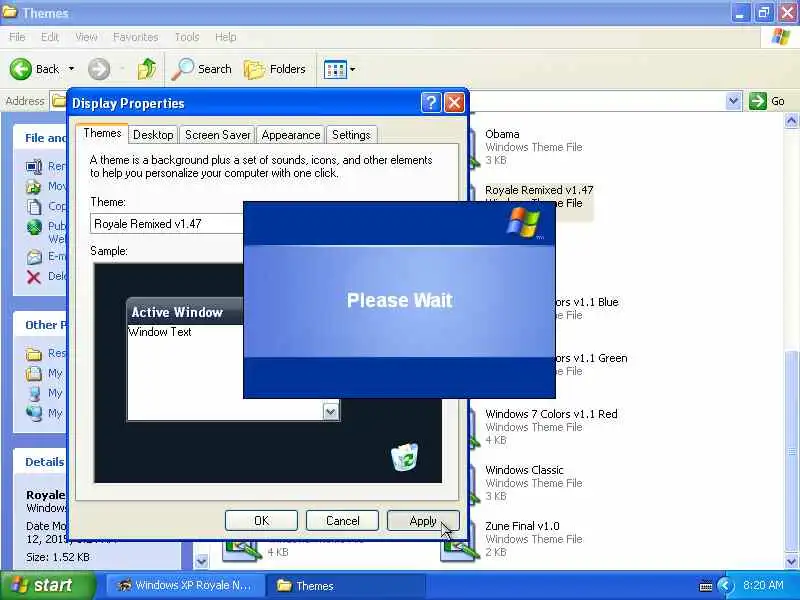Viewport: 800px width, 600px height.
Task: Click OK in Display Properties
Action: [x=261, y=520]
